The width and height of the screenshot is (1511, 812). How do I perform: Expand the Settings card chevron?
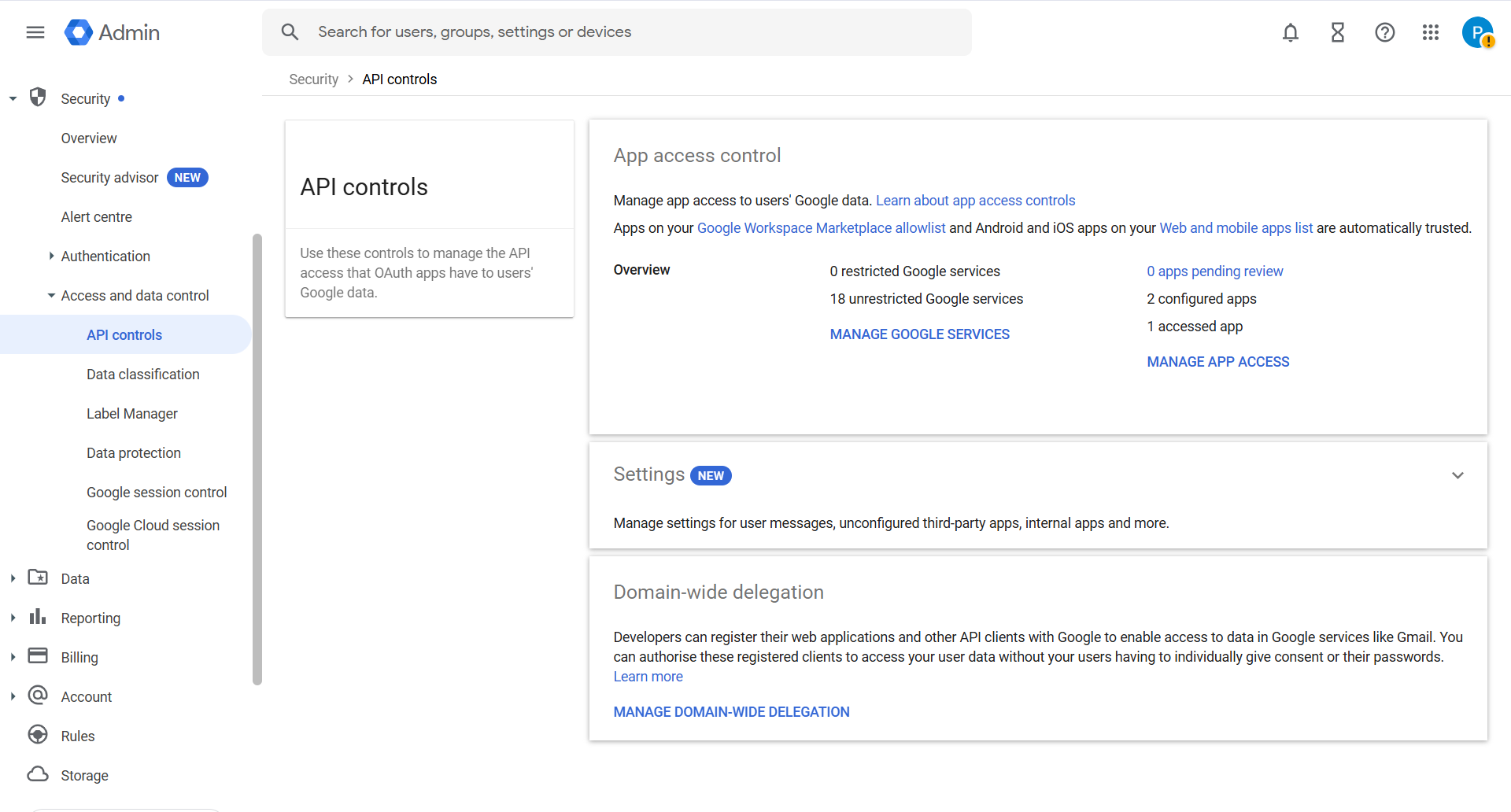tap(1458, 475)
